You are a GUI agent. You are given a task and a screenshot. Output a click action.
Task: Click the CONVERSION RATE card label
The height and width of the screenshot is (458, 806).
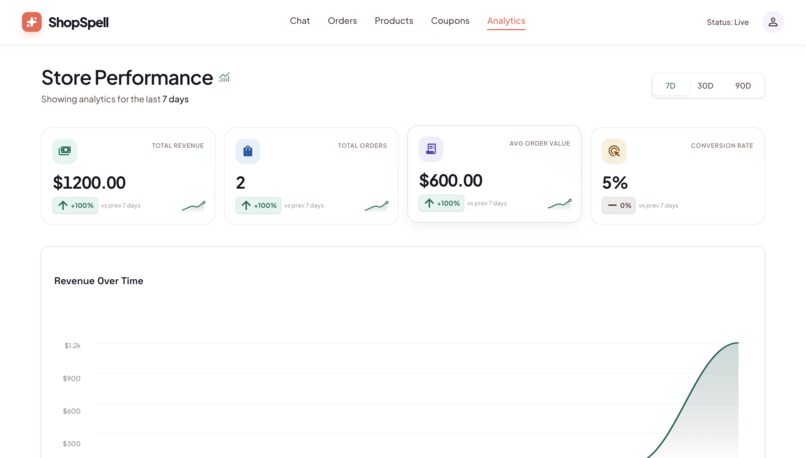pyautogui.click(x=722, y=145)
